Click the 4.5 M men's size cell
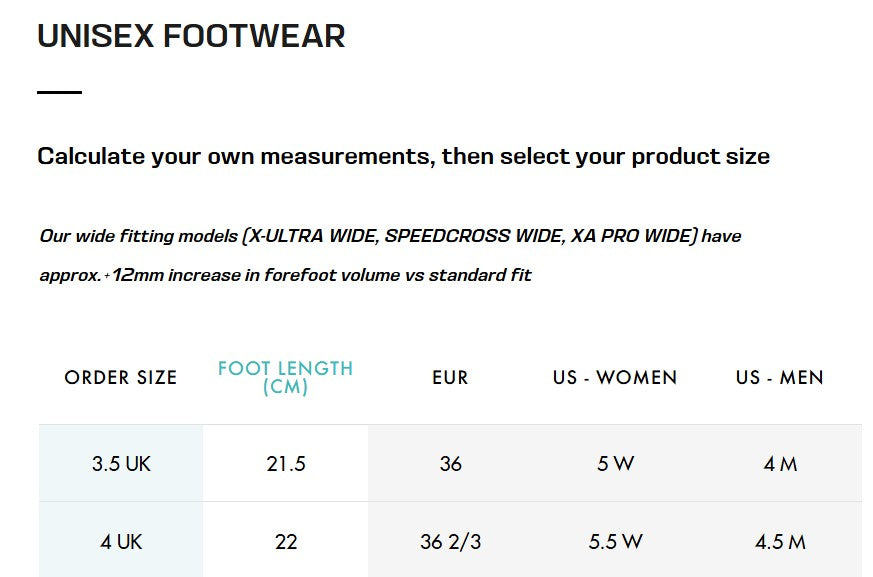Image resolution: width=873 pixels, height=577 pixels. (780, 542)
